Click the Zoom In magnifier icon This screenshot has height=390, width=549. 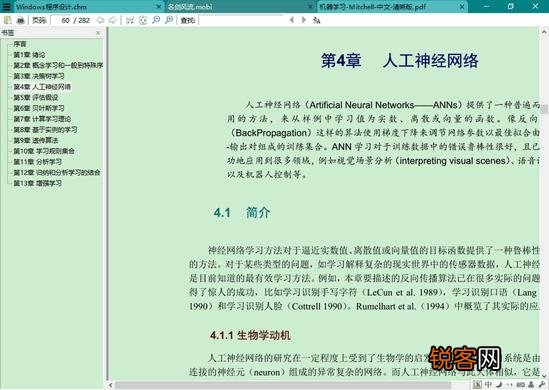[169, 20]
